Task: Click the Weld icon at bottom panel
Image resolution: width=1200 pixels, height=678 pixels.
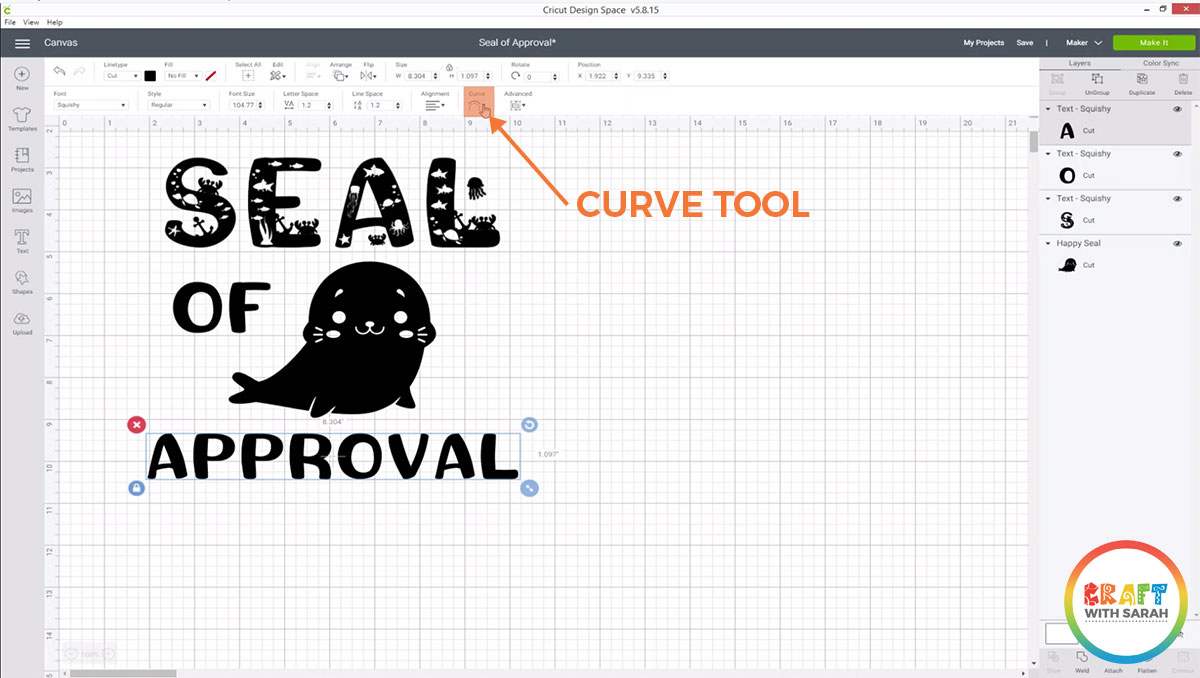Action: pyautogui.click(x=1083, y=660)
